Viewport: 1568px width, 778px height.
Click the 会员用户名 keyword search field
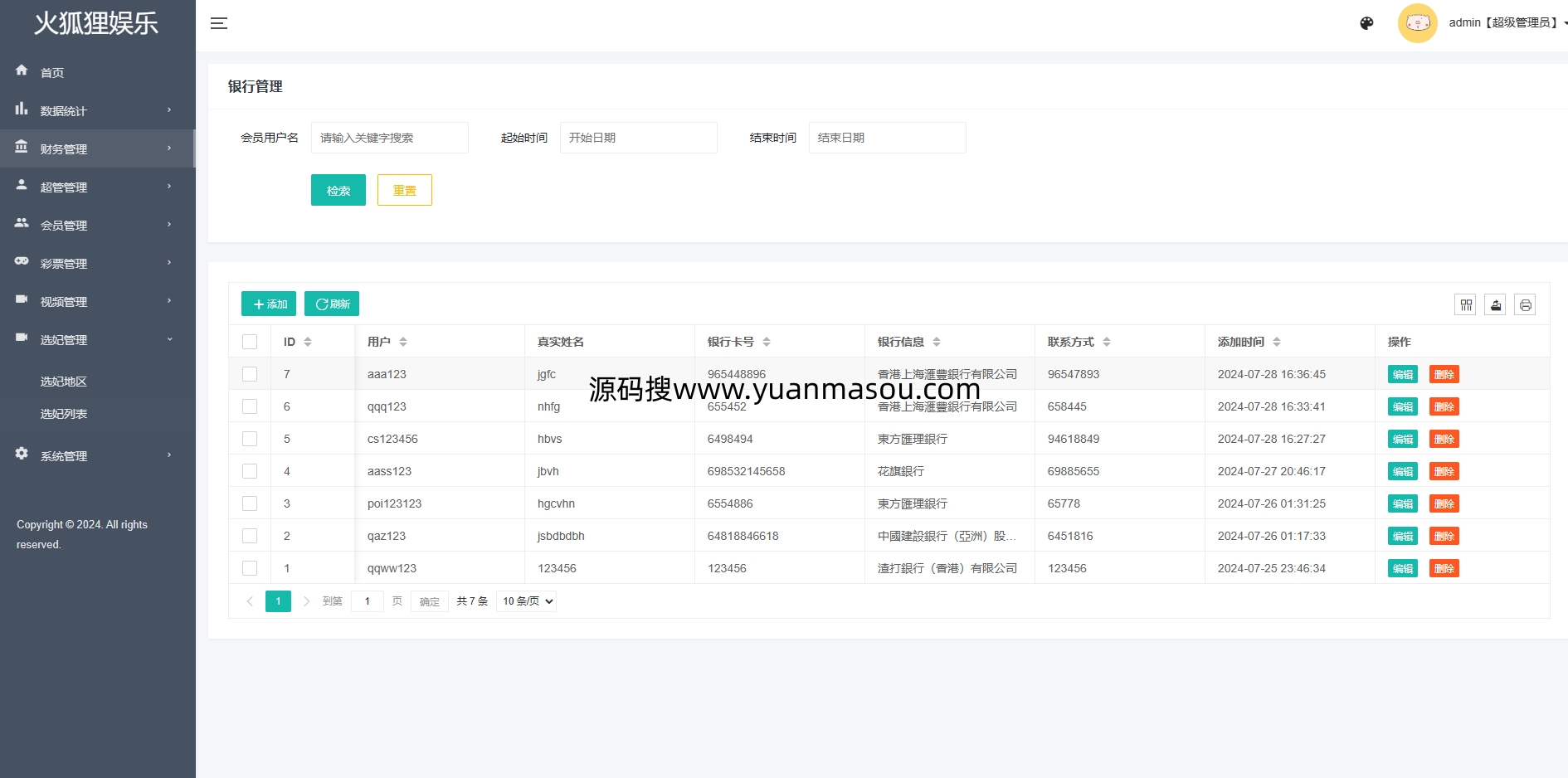(389, 138)
